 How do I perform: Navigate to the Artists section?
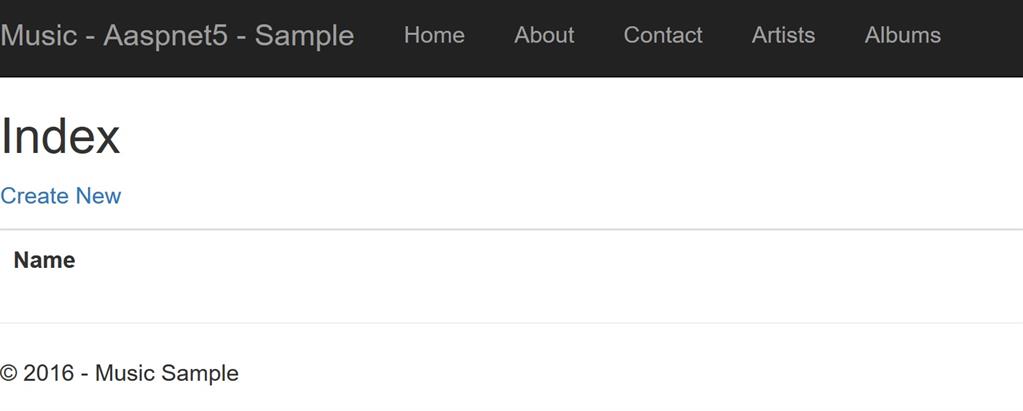pyautogui.click(x=783, y=36)
